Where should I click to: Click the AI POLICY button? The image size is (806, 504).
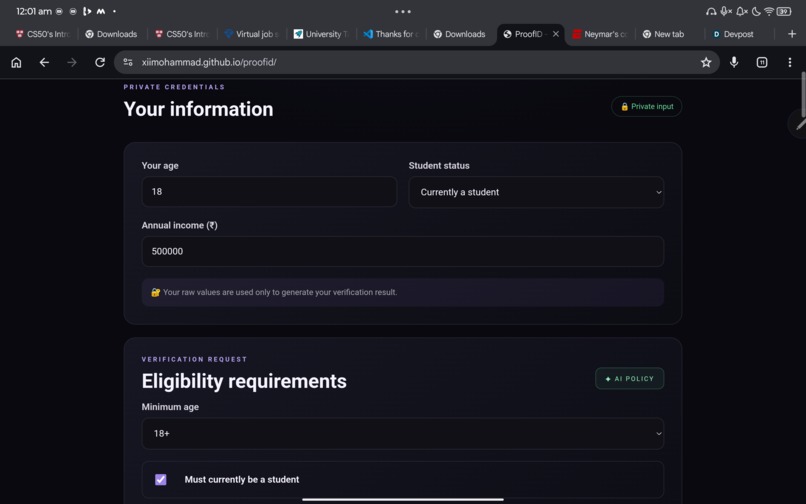coord(629,379)
